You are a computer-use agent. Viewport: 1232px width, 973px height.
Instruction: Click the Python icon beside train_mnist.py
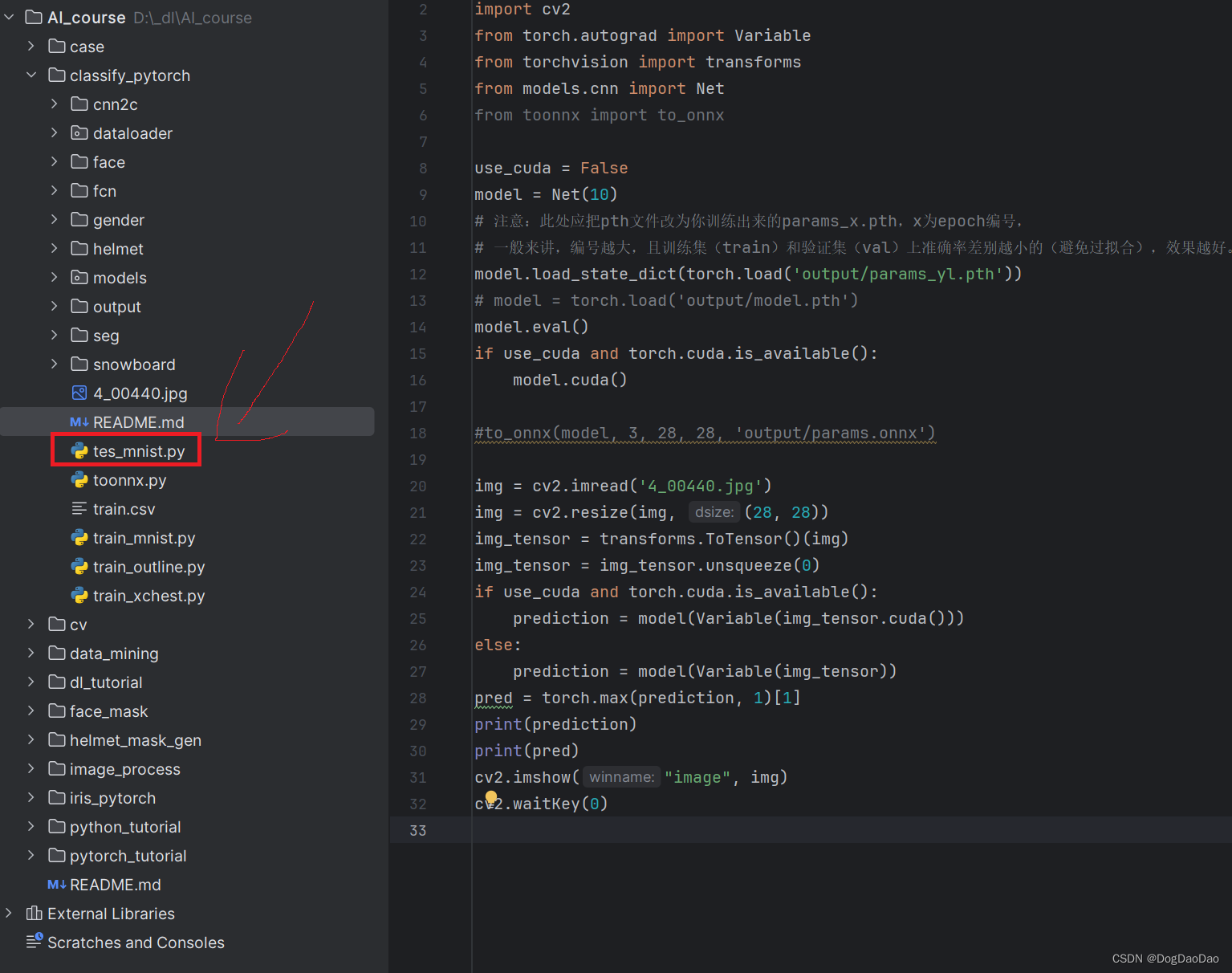click(79, 537)
